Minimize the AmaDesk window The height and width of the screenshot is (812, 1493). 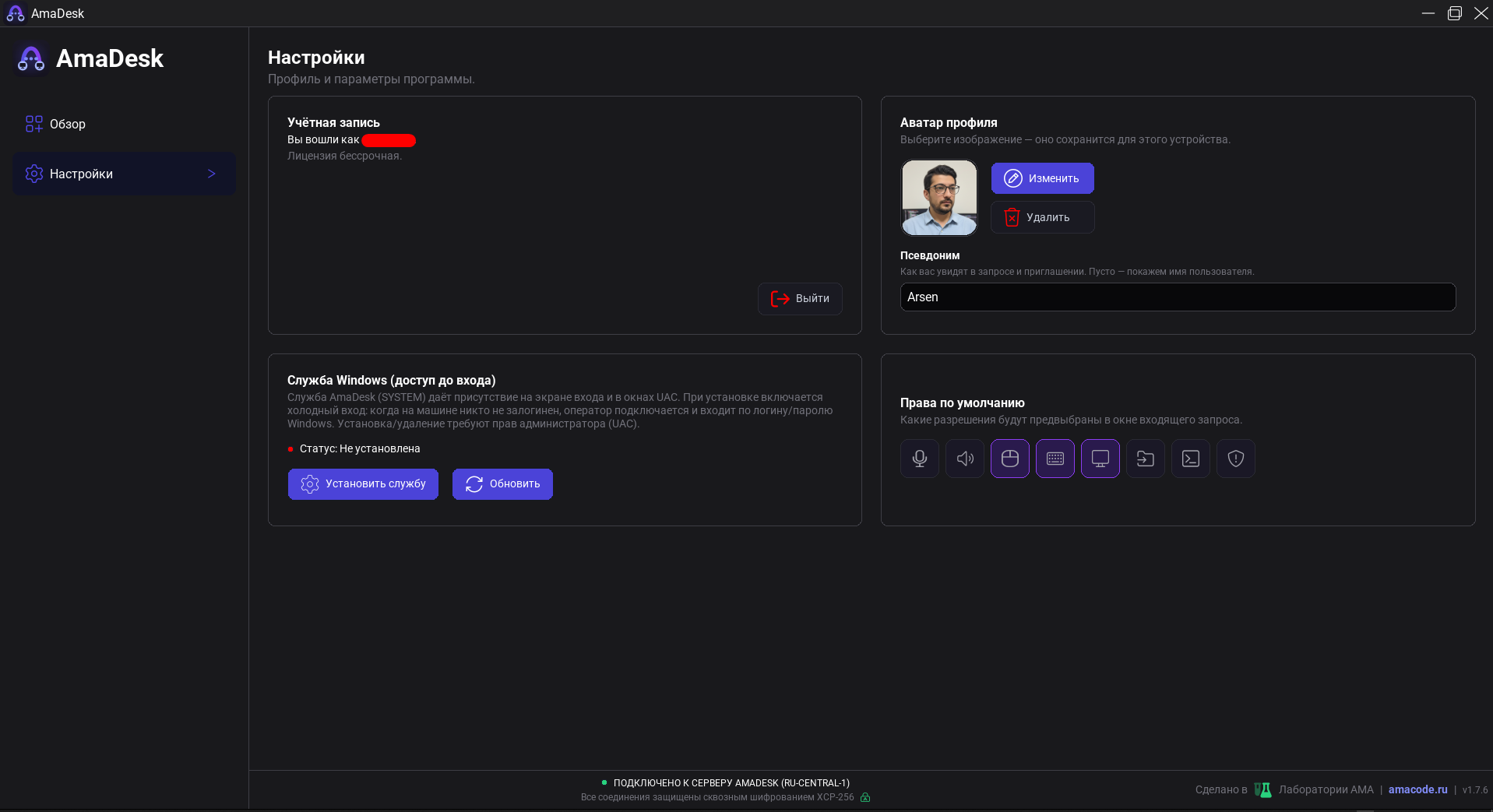tap(1428, 13)
